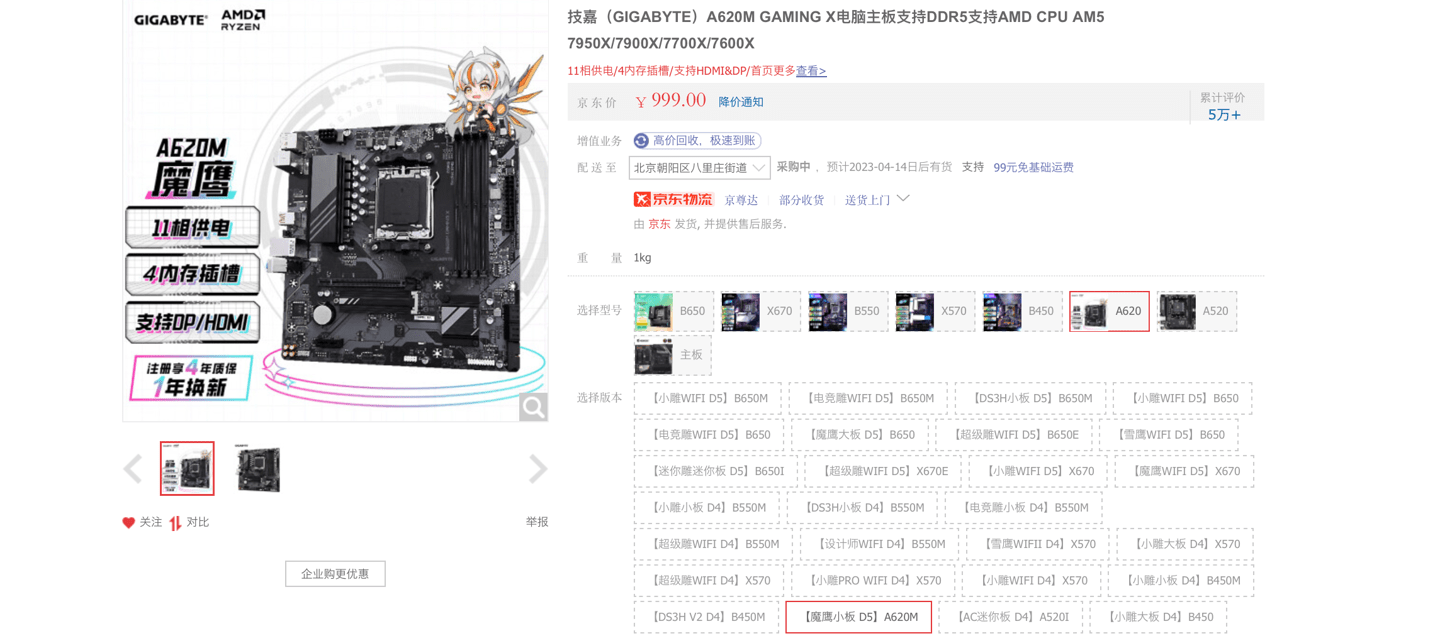The width and height of the screenshot is (1440, 636).
Task: Click the red heart 关注 icon
Action: click(128, 523)
